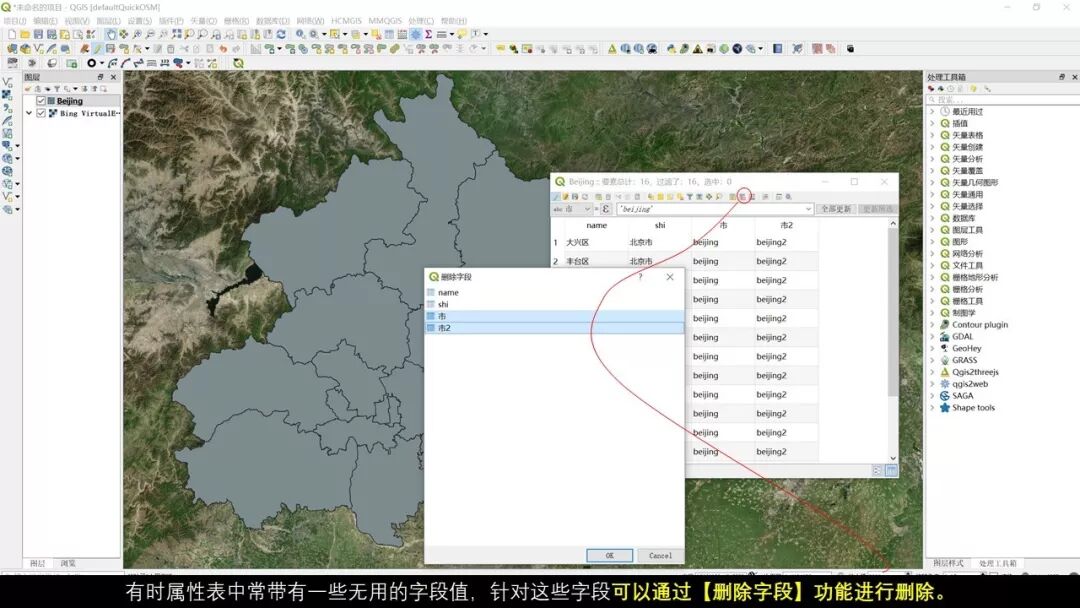The height and width of the screenshot is (608, 1080).
Task: Click the QuickOSM icon in third toolbar row
Action: 238,63
